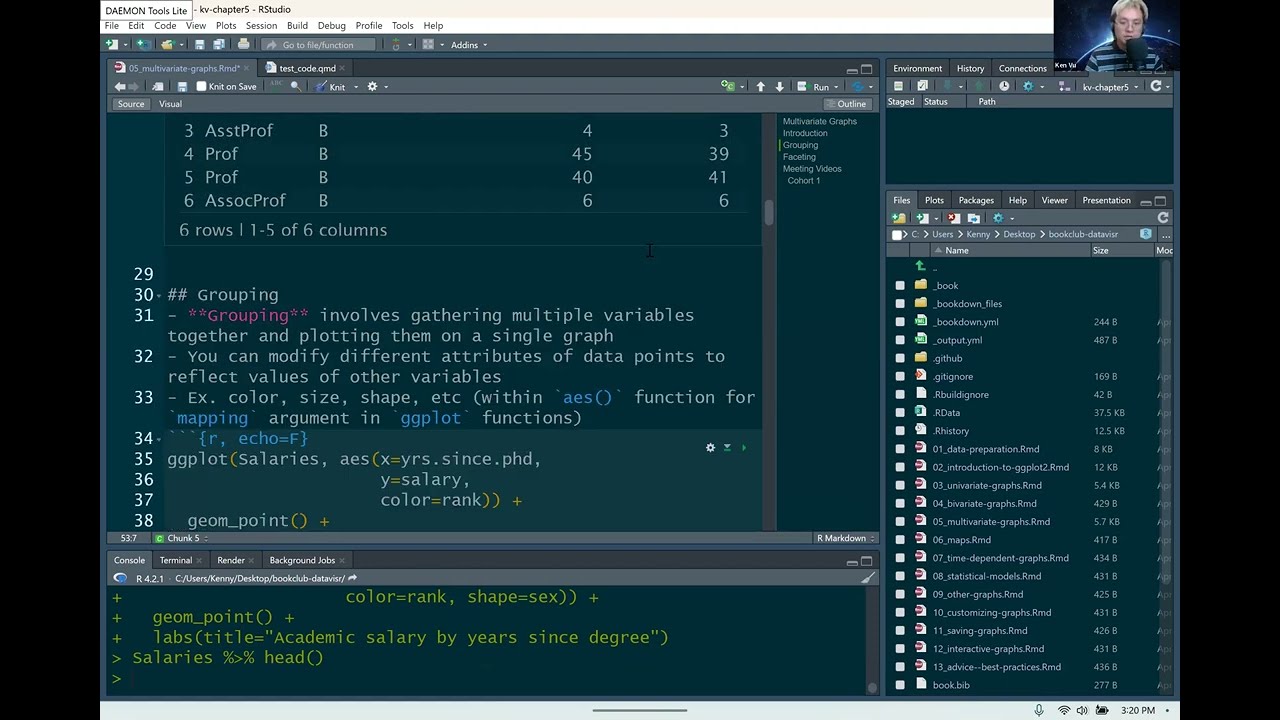Screen dimensions: 1280x720
Task: Check the box for 01_data-preparation.Rmd
Action: point(900,449)
